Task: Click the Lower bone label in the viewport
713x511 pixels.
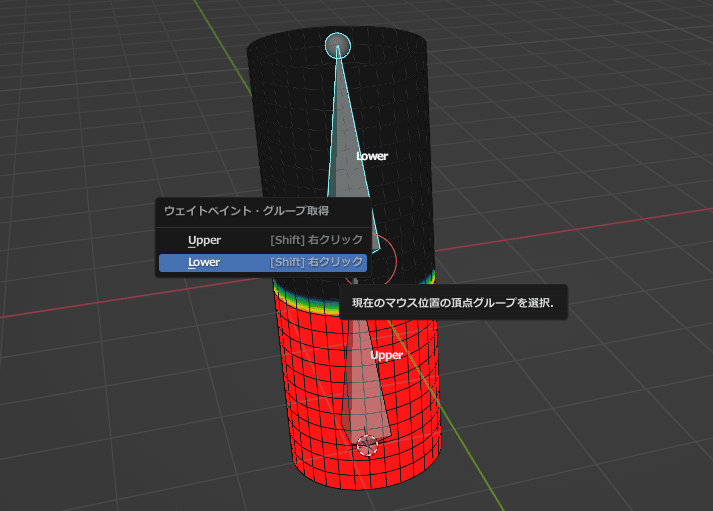Action: coord(372,156)
